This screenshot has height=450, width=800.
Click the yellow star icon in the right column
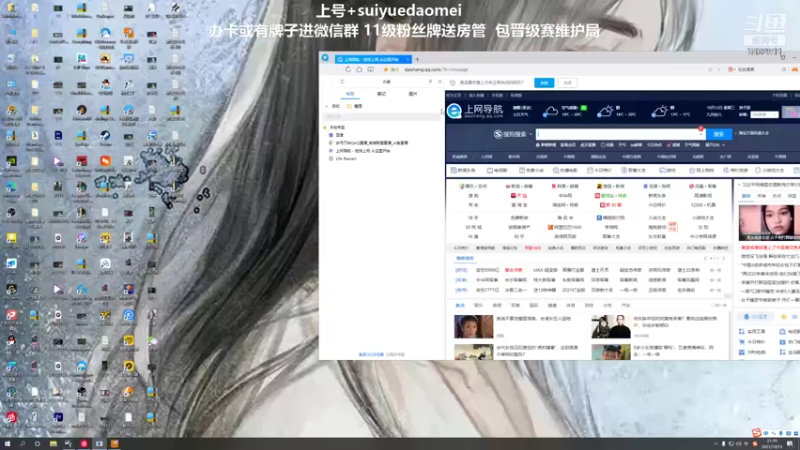pos(784,317)
